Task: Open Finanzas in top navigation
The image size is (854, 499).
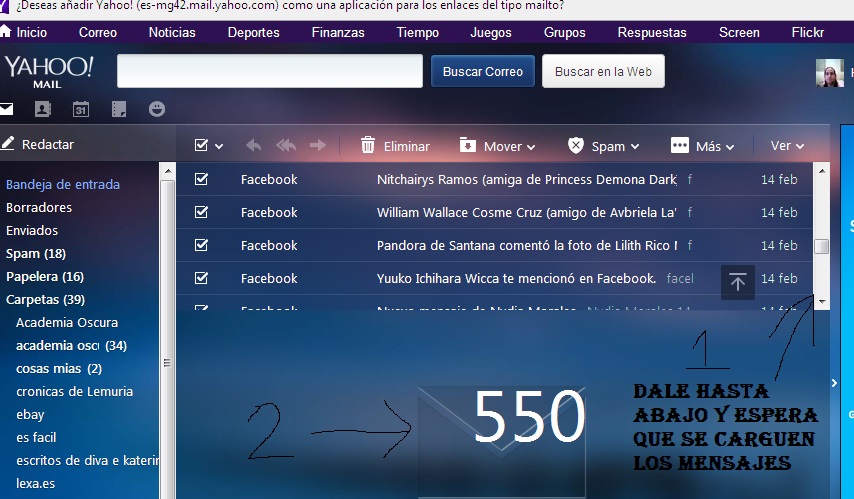Action: tap(338, 32)
